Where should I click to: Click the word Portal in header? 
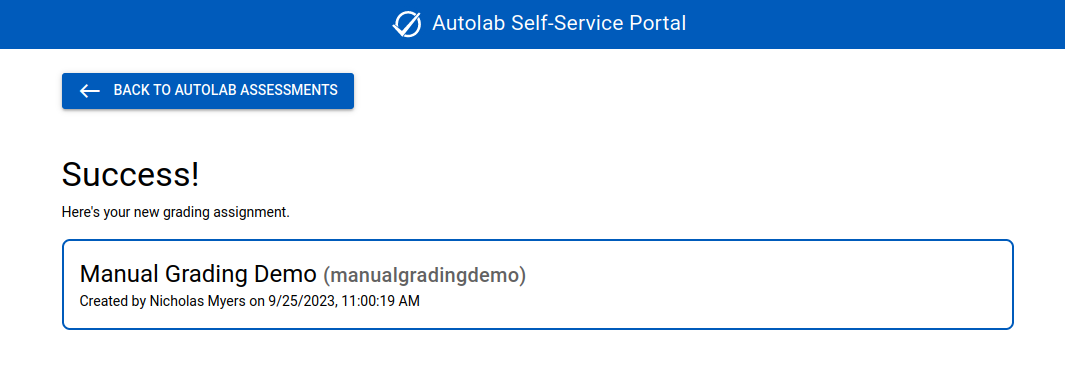pyautogui.click(x=657, y=24)
